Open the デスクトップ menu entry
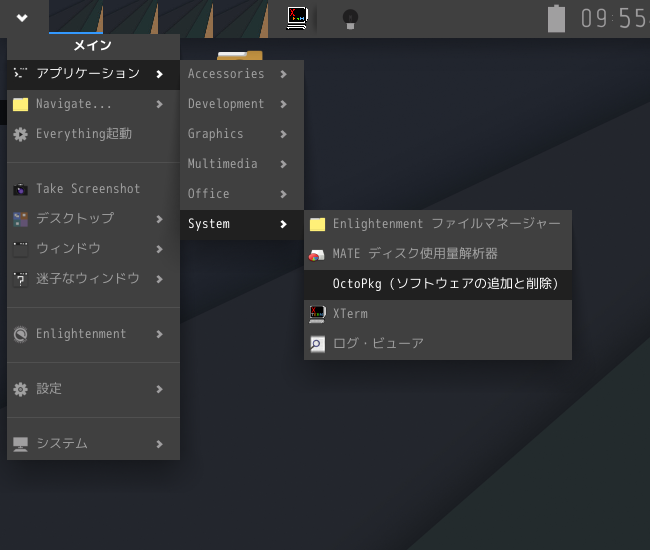 coord(93,218)
